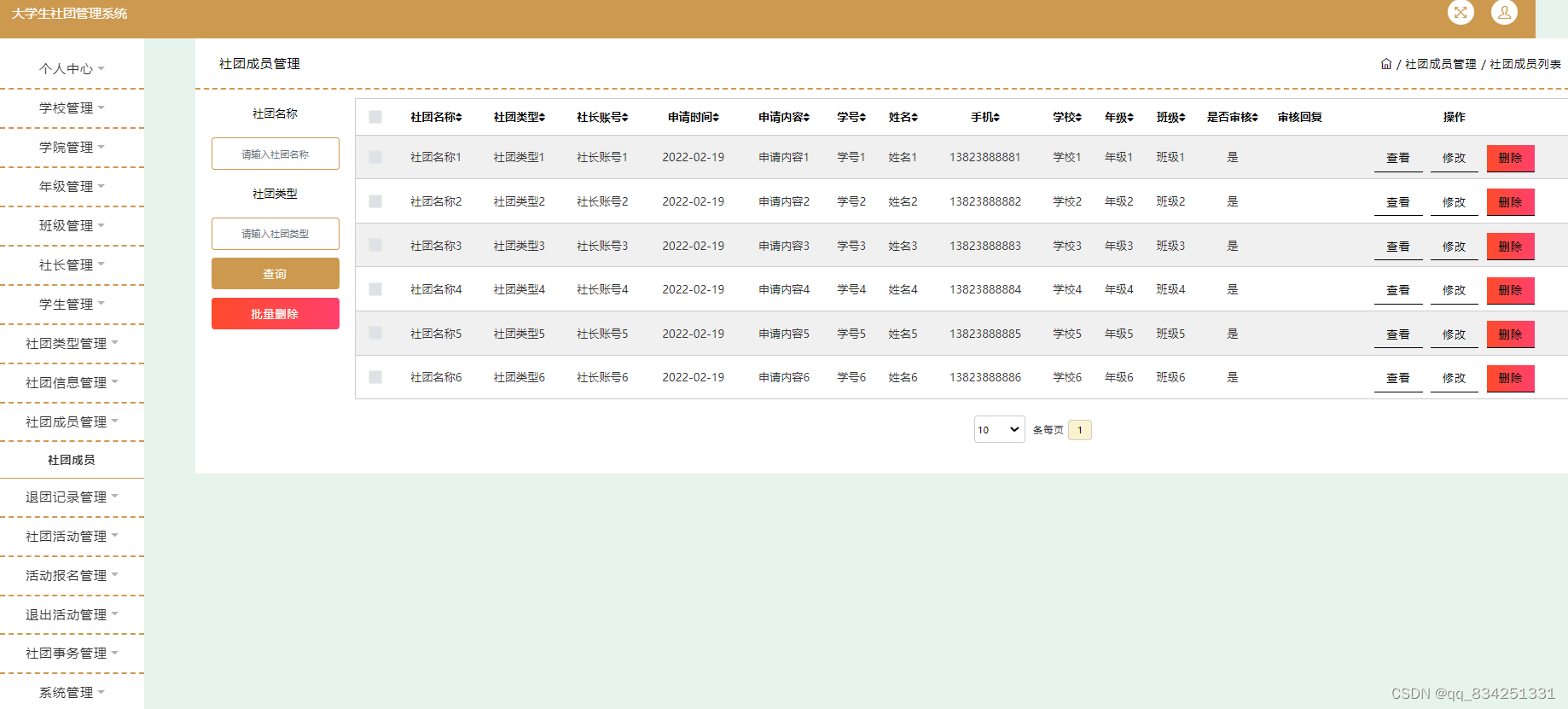Toggle fullscreen icon in top header
Screen dimensions: 1568x709
[x=1461, y=12]
